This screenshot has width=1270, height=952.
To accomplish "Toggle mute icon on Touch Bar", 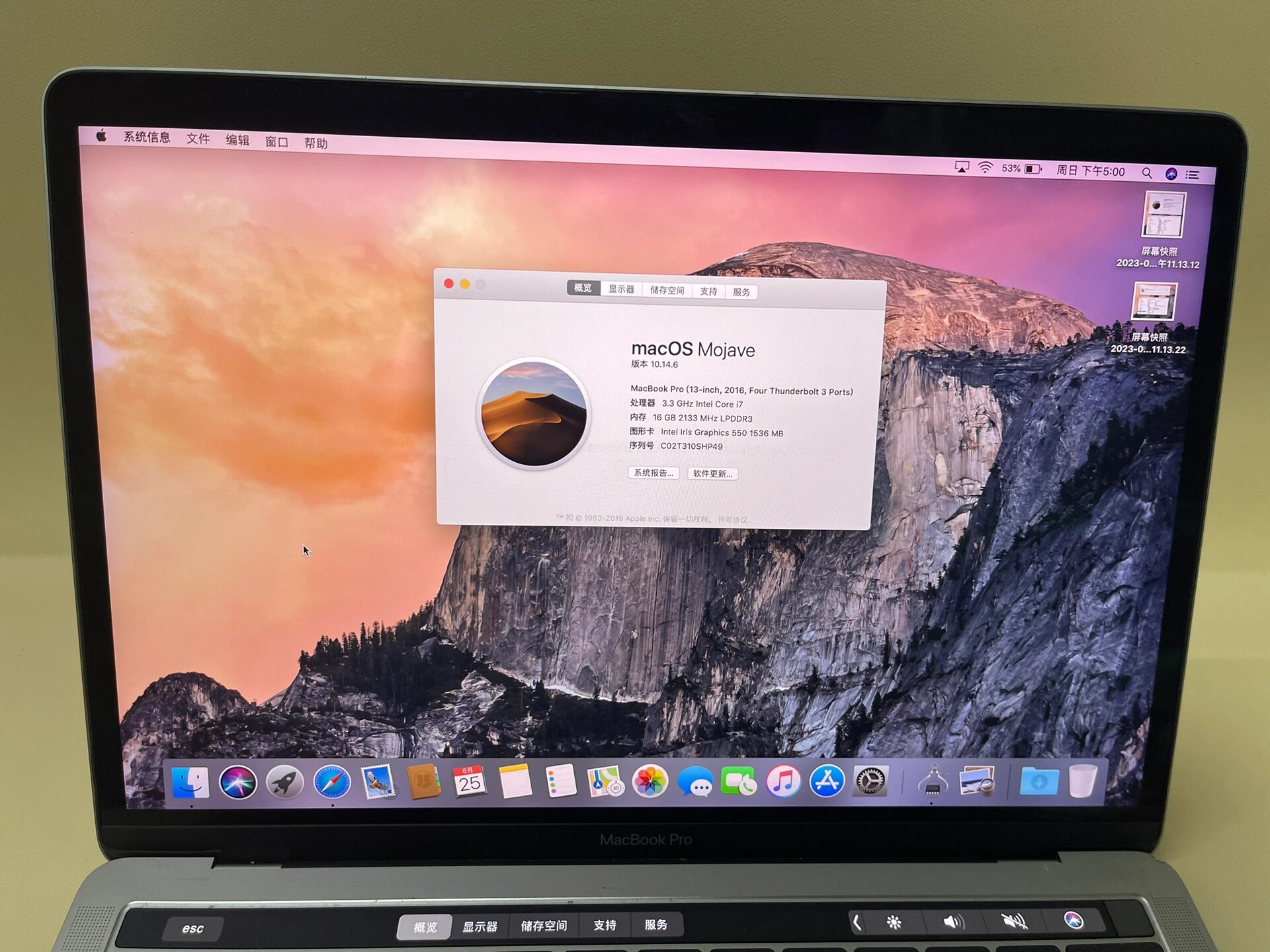I will (1013, 921).
